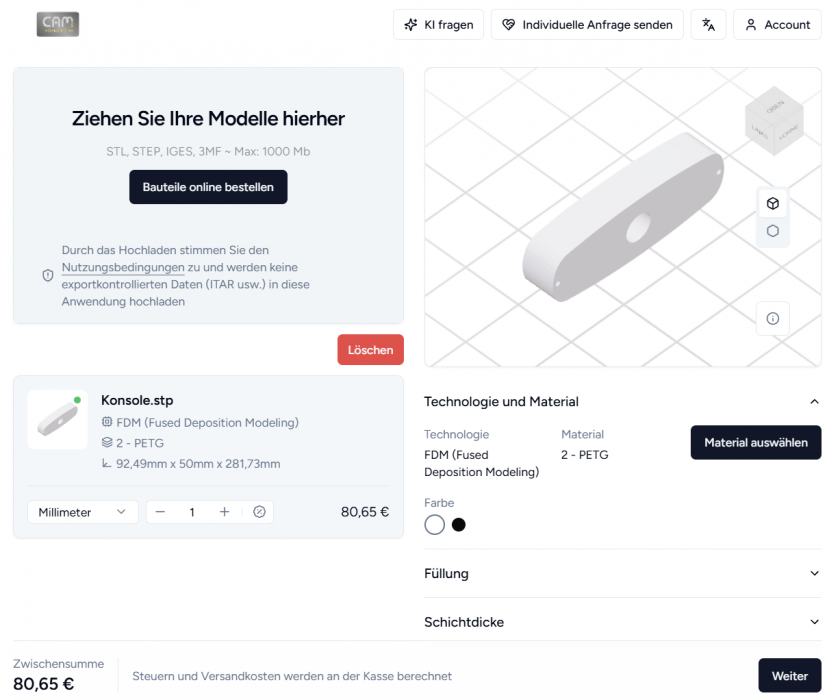Click the language translation icon

click(x=708, y=25)
